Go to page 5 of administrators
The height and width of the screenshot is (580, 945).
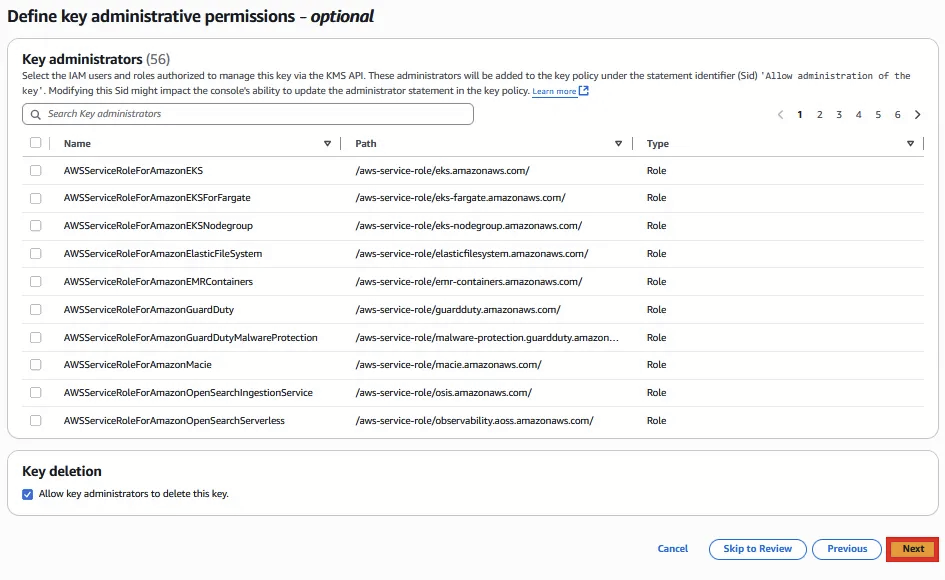878,115
